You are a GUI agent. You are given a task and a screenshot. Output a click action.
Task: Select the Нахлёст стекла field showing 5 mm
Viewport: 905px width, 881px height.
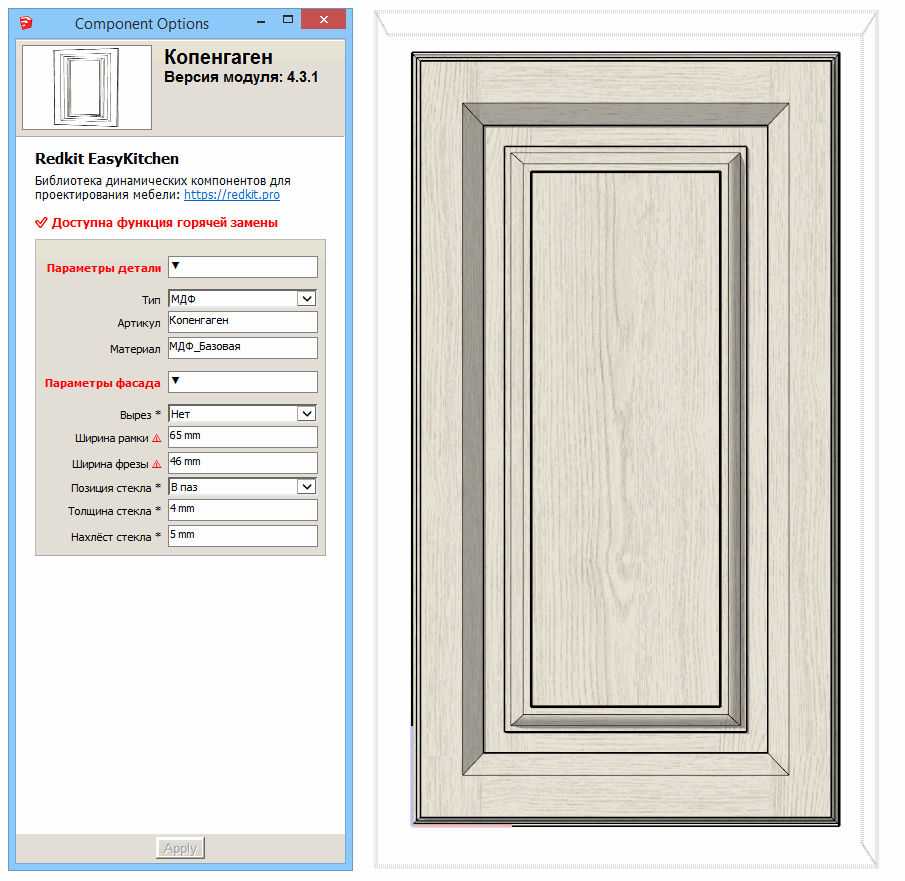242,536
